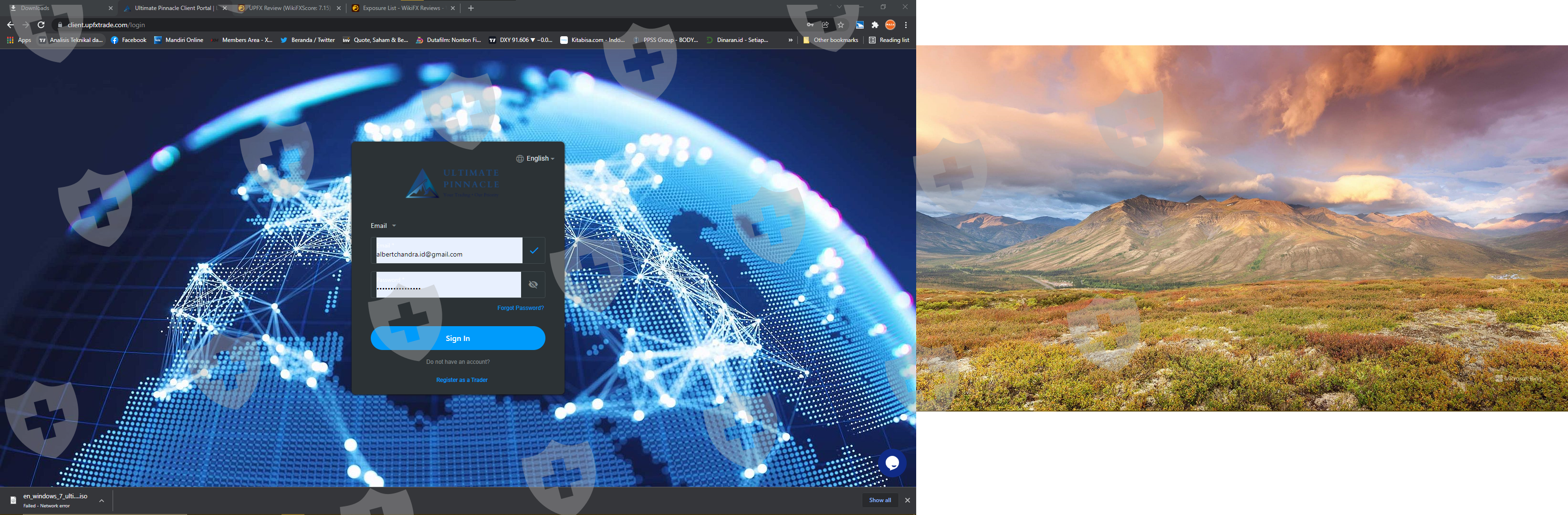
Task: Toggle password visibility eye icon
Action: [x=533, y=285]
